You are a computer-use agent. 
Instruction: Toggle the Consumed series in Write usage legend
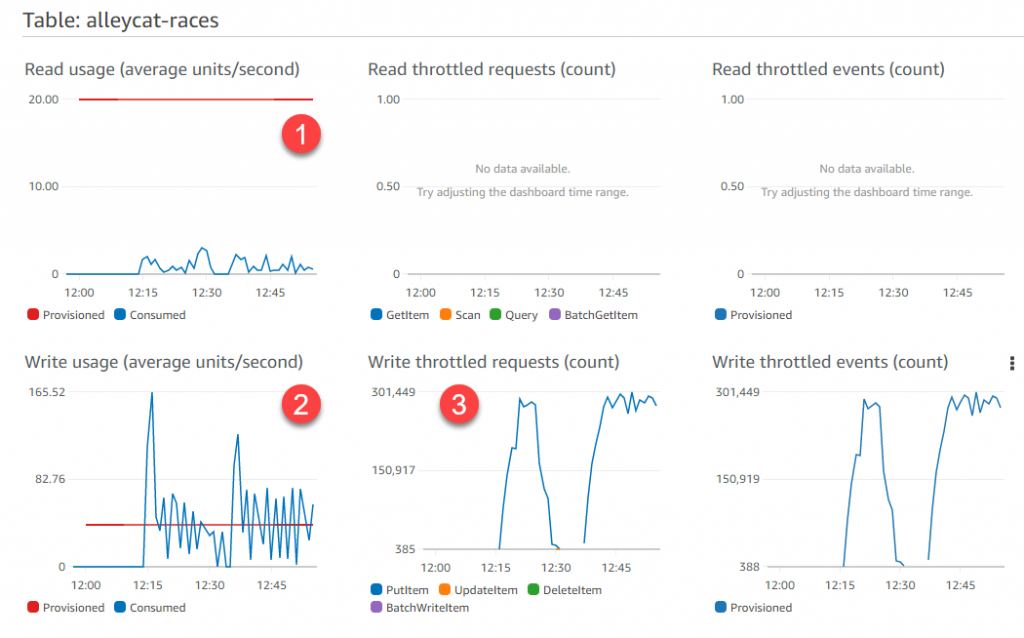click(x=148, y=607)
